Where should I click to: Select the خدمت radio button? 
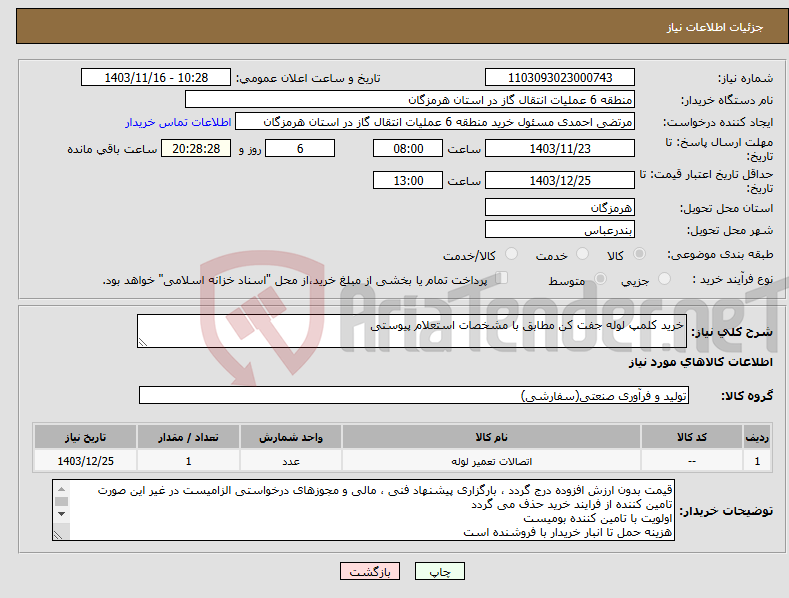coord(582,254)
